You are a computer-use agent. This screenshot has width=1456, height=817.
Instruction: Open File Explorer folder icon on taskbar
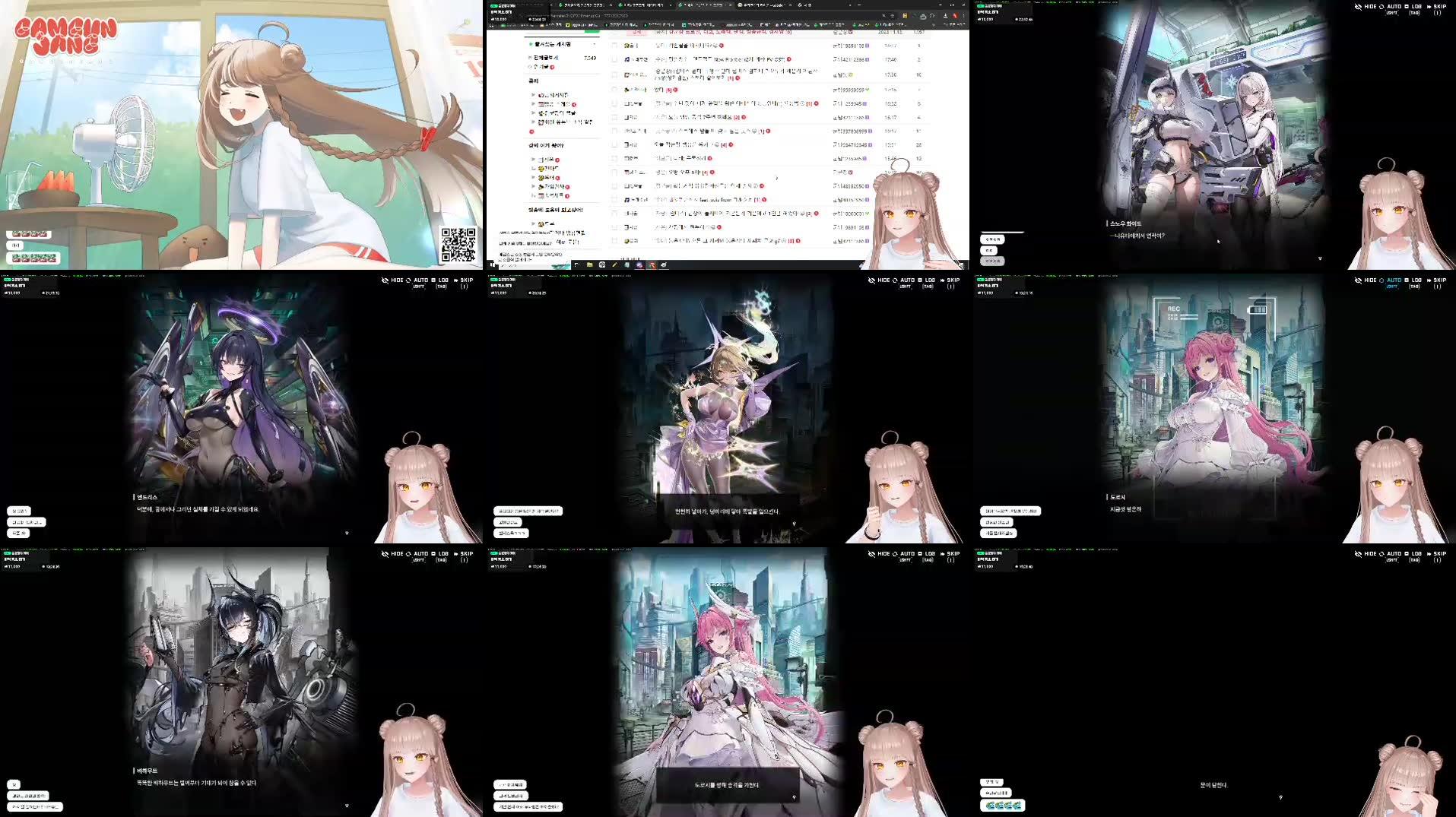pyautogui.click(x=589, y=265)
